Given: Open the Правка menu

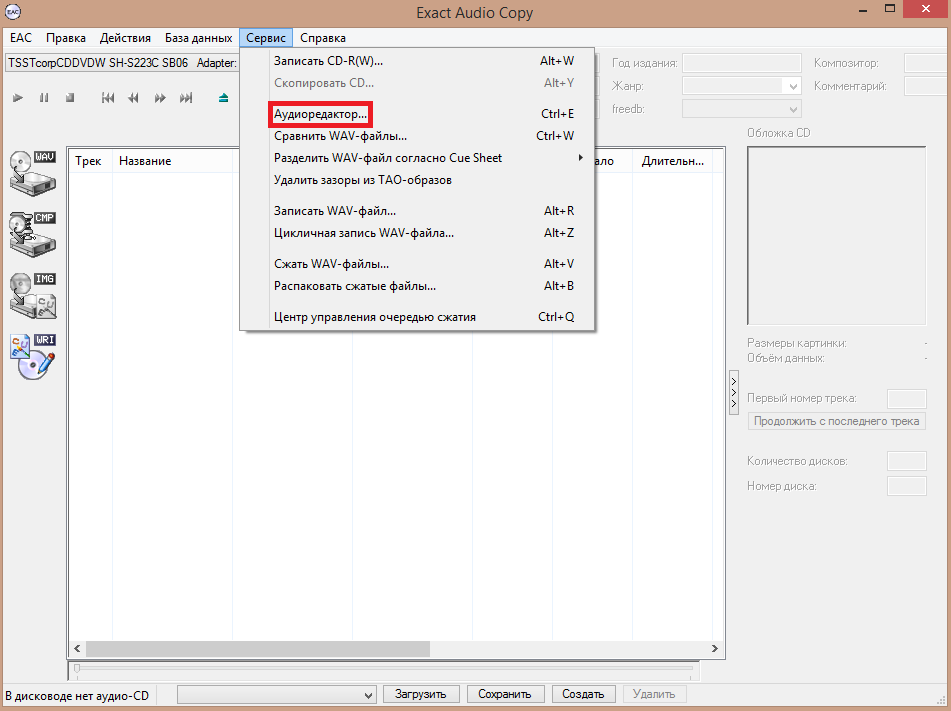Looking at the screenshot, I should [x=66, y=38].
